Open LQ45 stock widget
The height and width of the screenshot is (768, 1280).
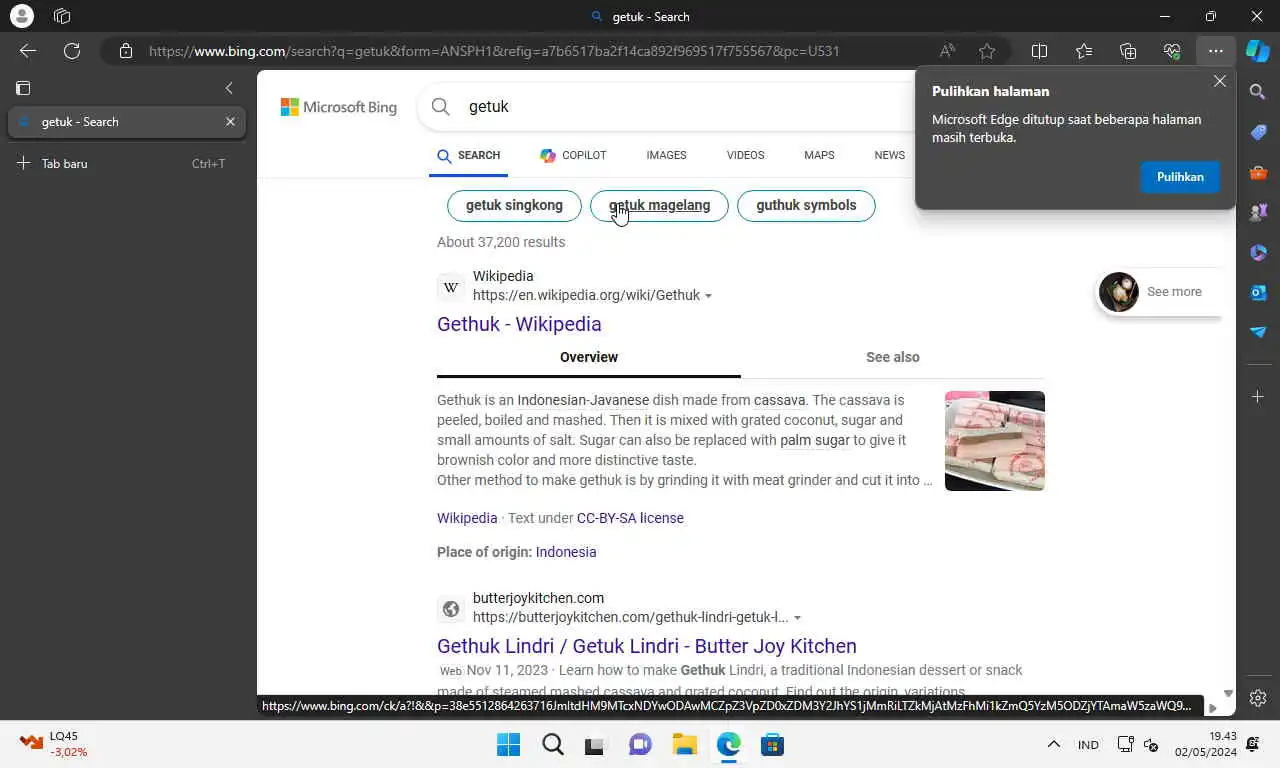tap(53, 744)
